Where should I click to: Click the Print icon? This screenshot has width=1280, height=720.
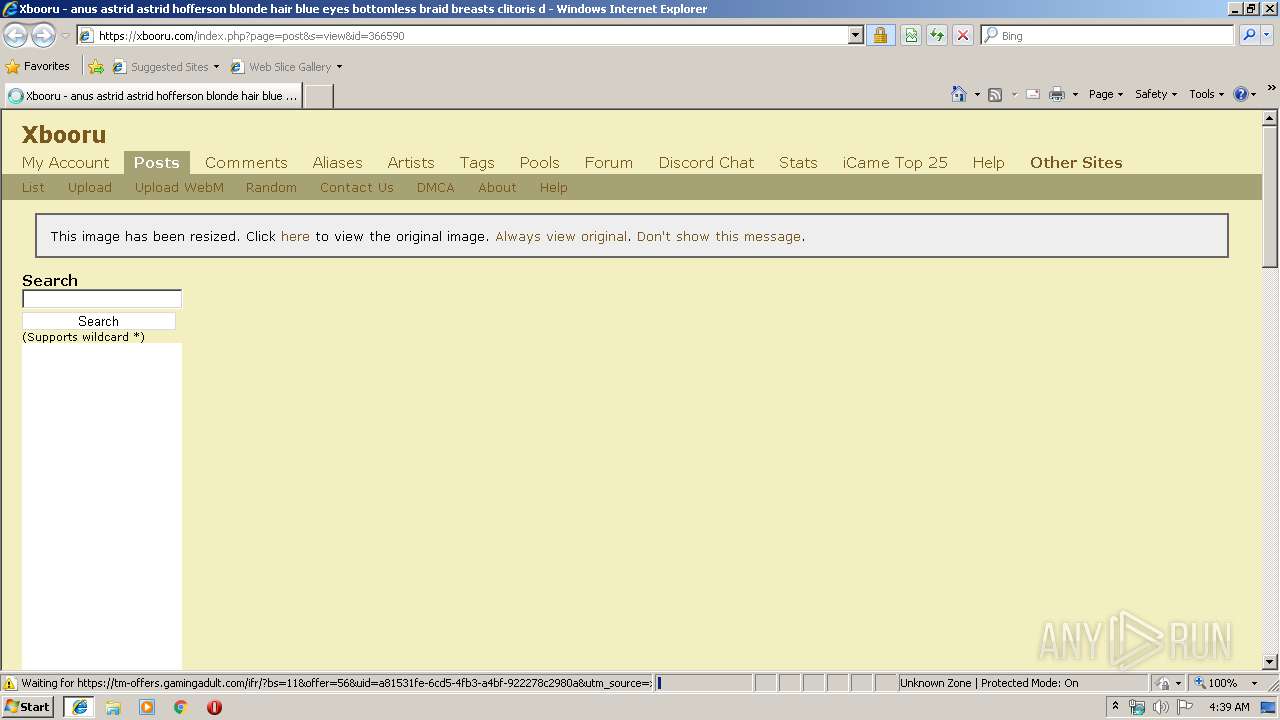point(1057,94)
